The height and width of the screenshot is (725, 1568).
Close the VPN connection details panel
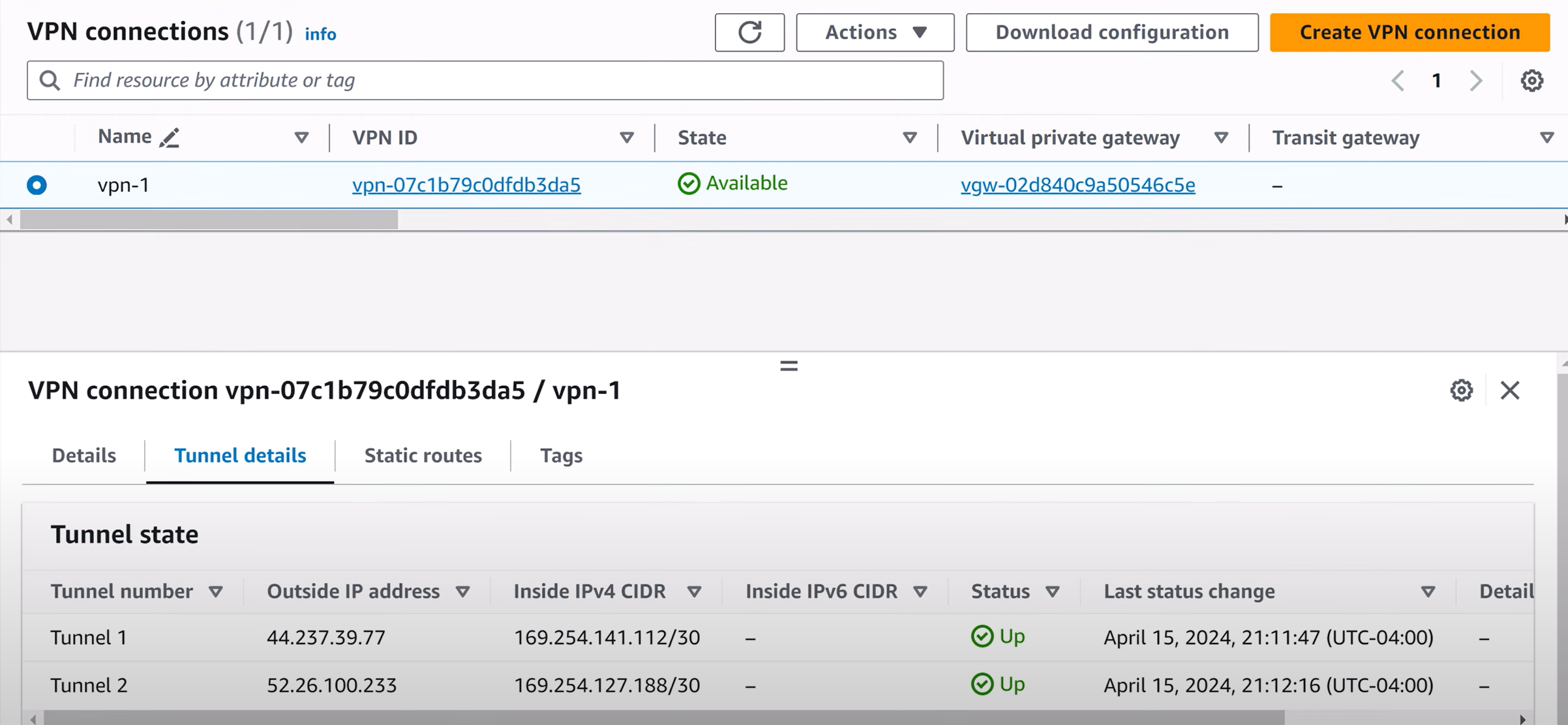(x=1510, y=391)
